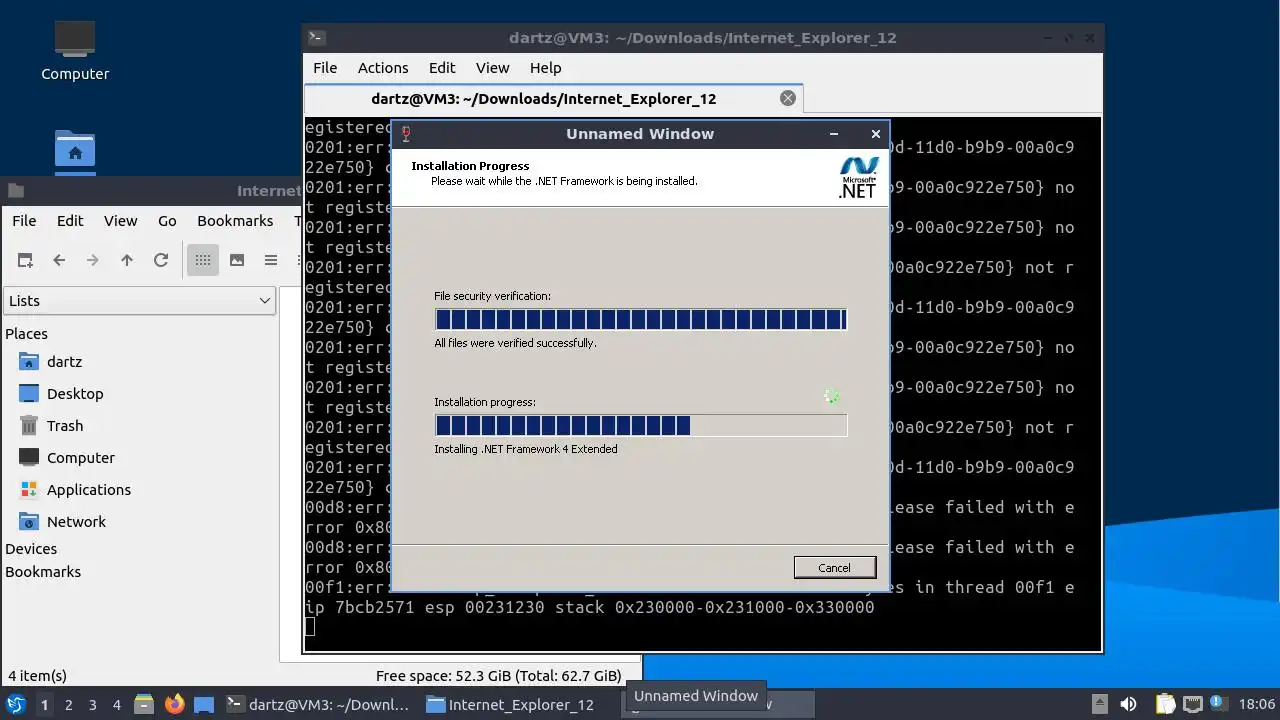This screenshot has height=720, width=1280.
Task: Click the 18:06 clock
Action: pos(1257,704)
